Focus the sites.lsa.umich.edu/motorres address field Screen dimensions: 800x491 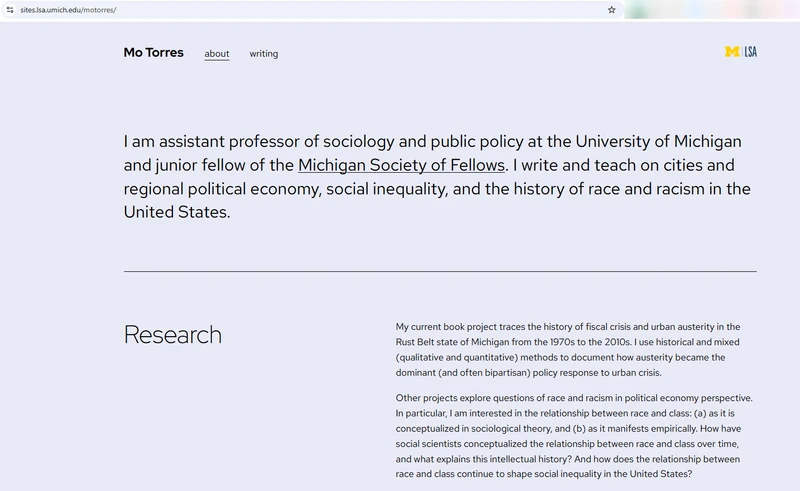[306, 10]
